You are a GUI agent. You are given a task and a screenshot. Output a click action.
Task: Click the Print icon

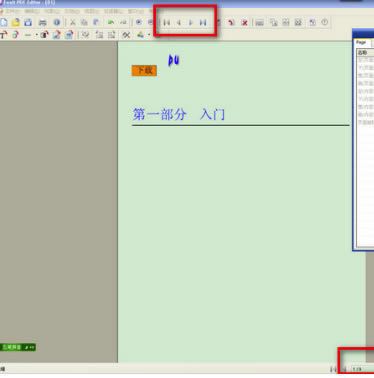(x=43, y=23)
